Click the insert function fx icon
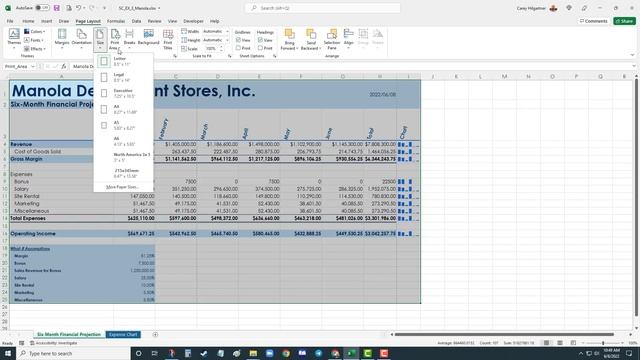Screen dimensions: 640x360 click(64, 66)
